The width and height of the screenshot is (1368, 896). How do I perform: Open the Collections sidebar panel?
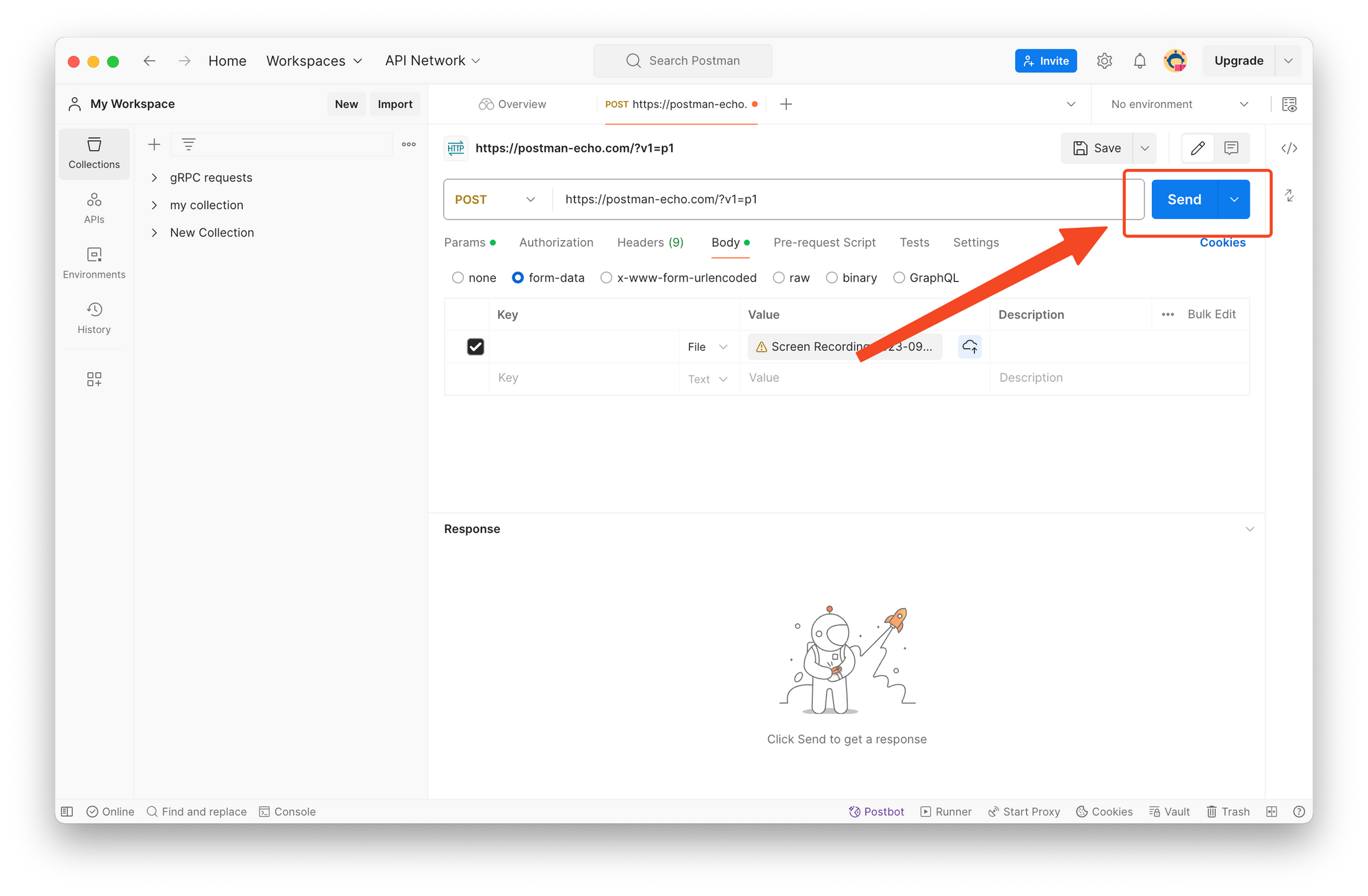coord(94,153)
